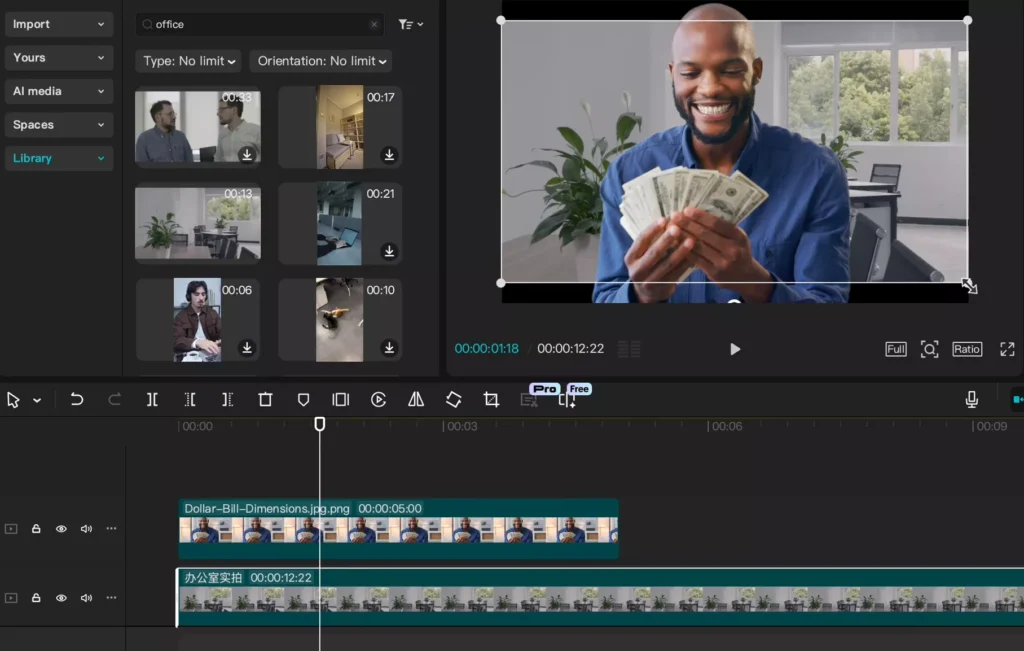The width and height of the screenshot is (1024, 651).
Task: Play the preview video
Action: pyautogui.click(x=735, y=349)
